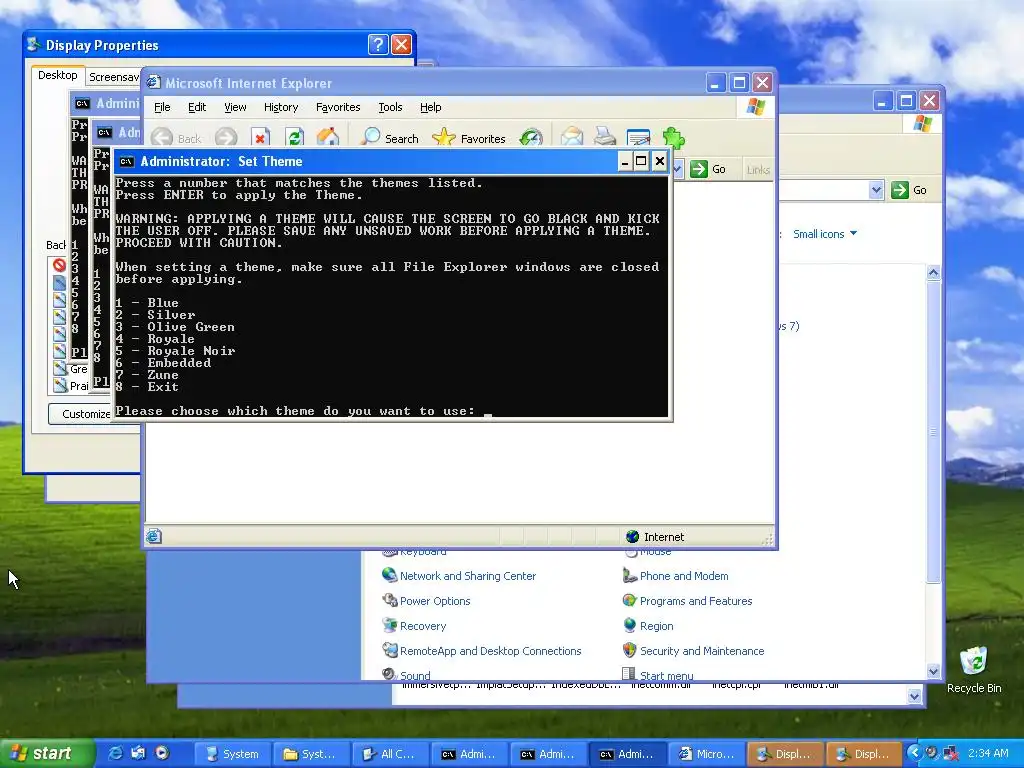Click the Windows start button

[47, 754]
